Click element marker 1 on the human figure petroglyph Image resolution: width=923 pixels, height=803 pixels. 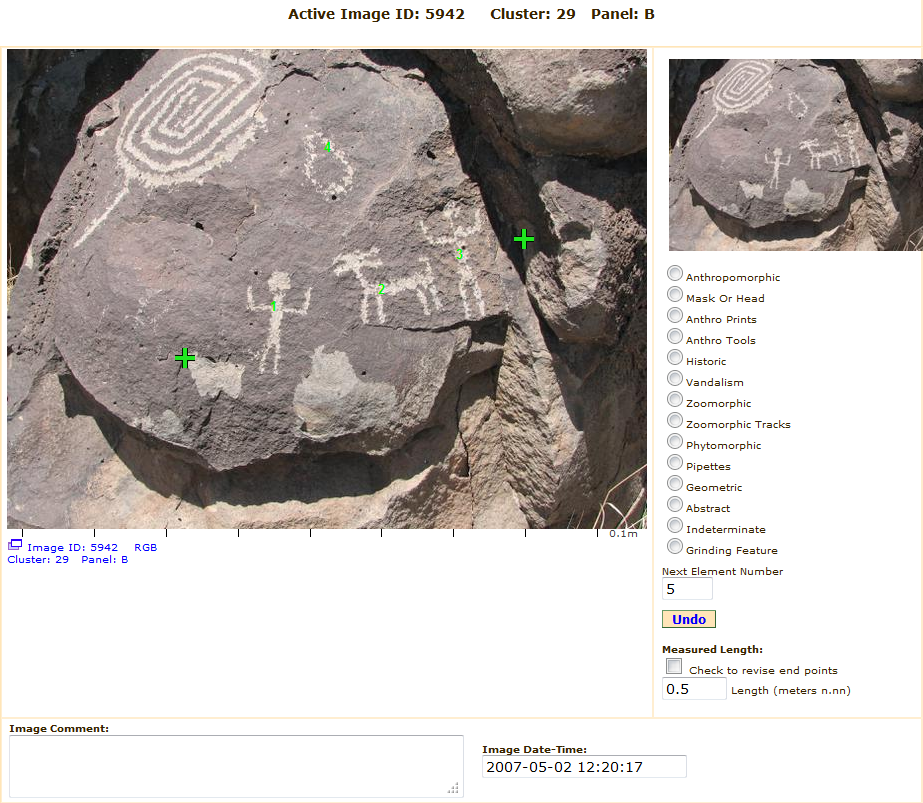(x=274, y=306)
